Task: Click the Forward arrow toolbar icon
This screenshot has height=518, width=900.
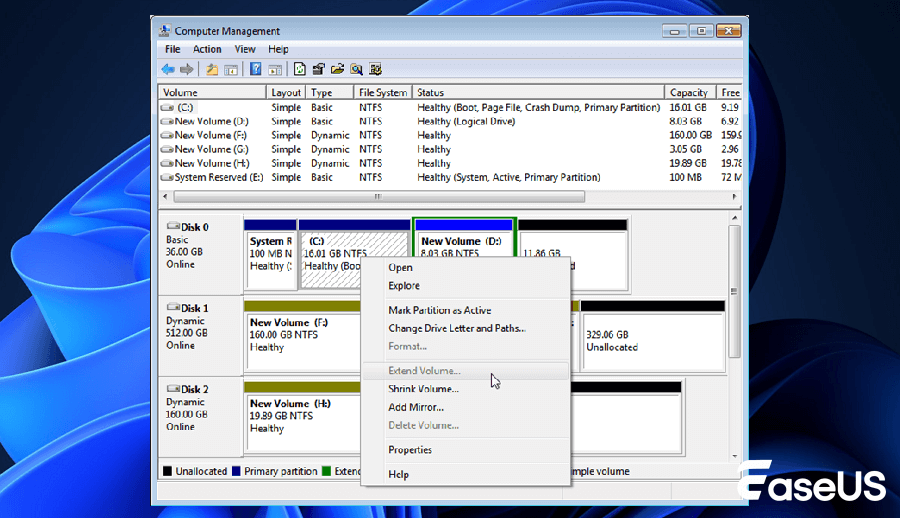Action: pyautogui.click(x=186, y=69)
